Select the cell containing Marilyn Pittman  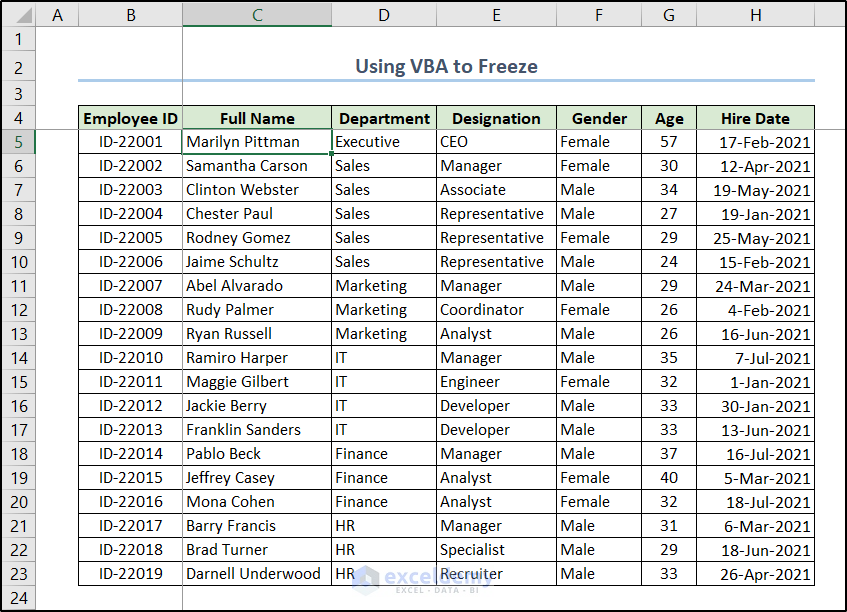click(257, 142)
